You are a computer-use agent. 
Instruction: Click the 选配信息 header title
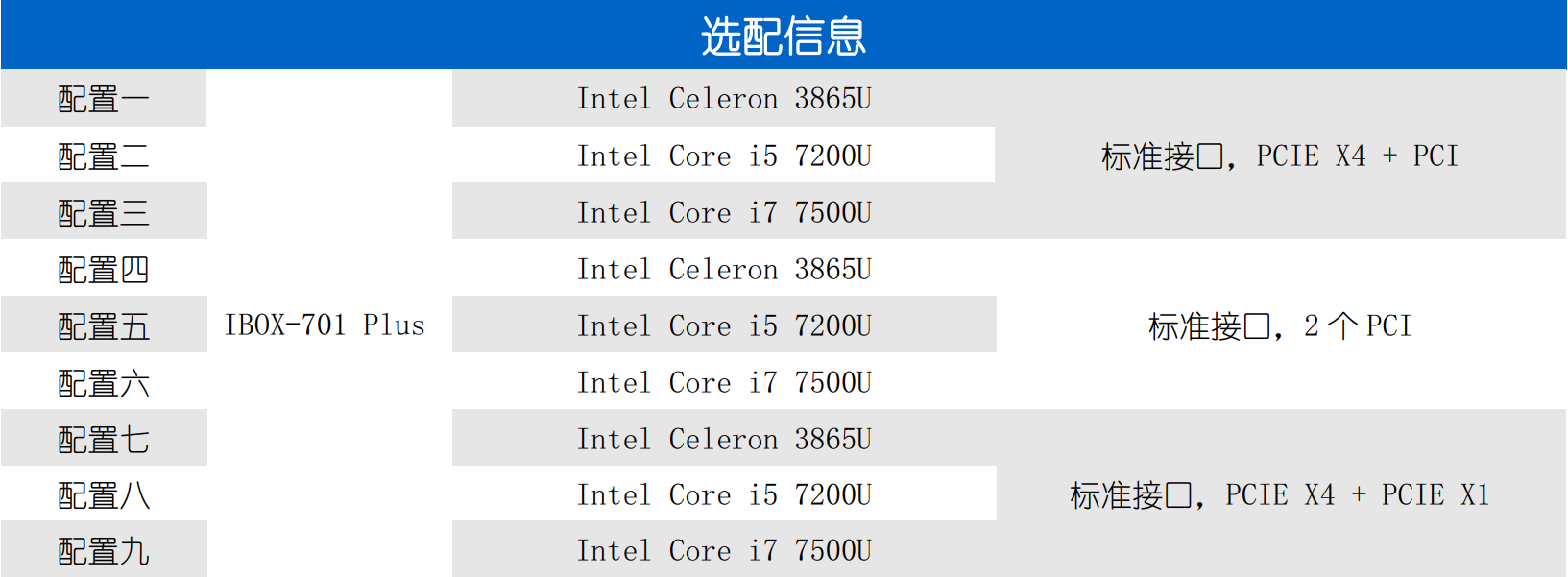[784, 36]
